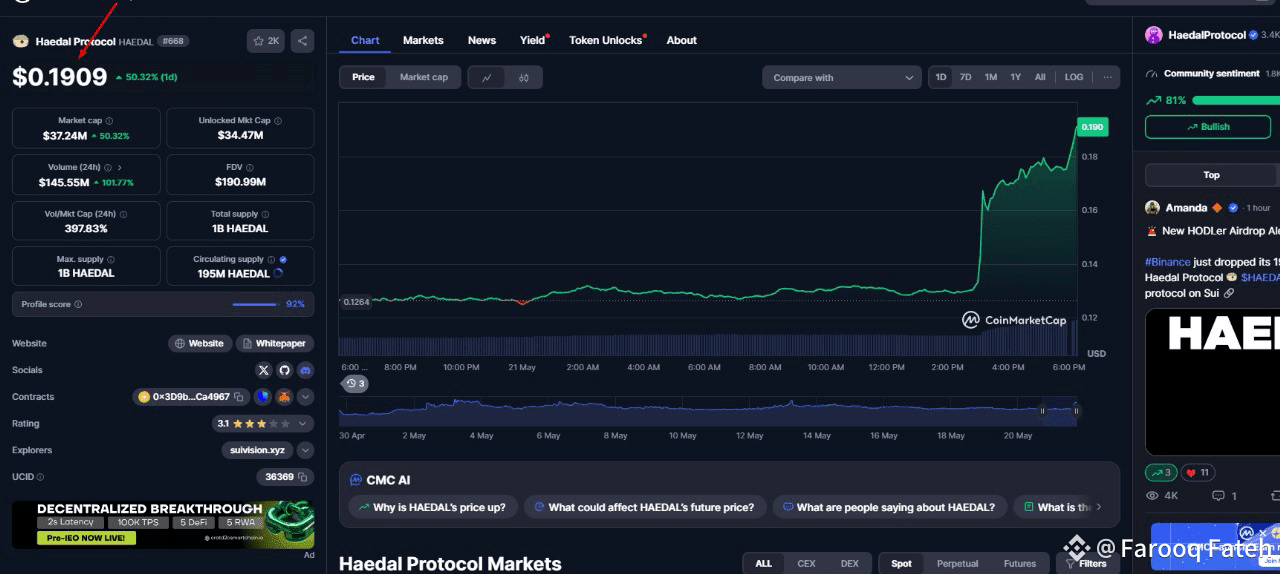
Task: Select the Price chart toggle
Action: click(x=363, y=77)
